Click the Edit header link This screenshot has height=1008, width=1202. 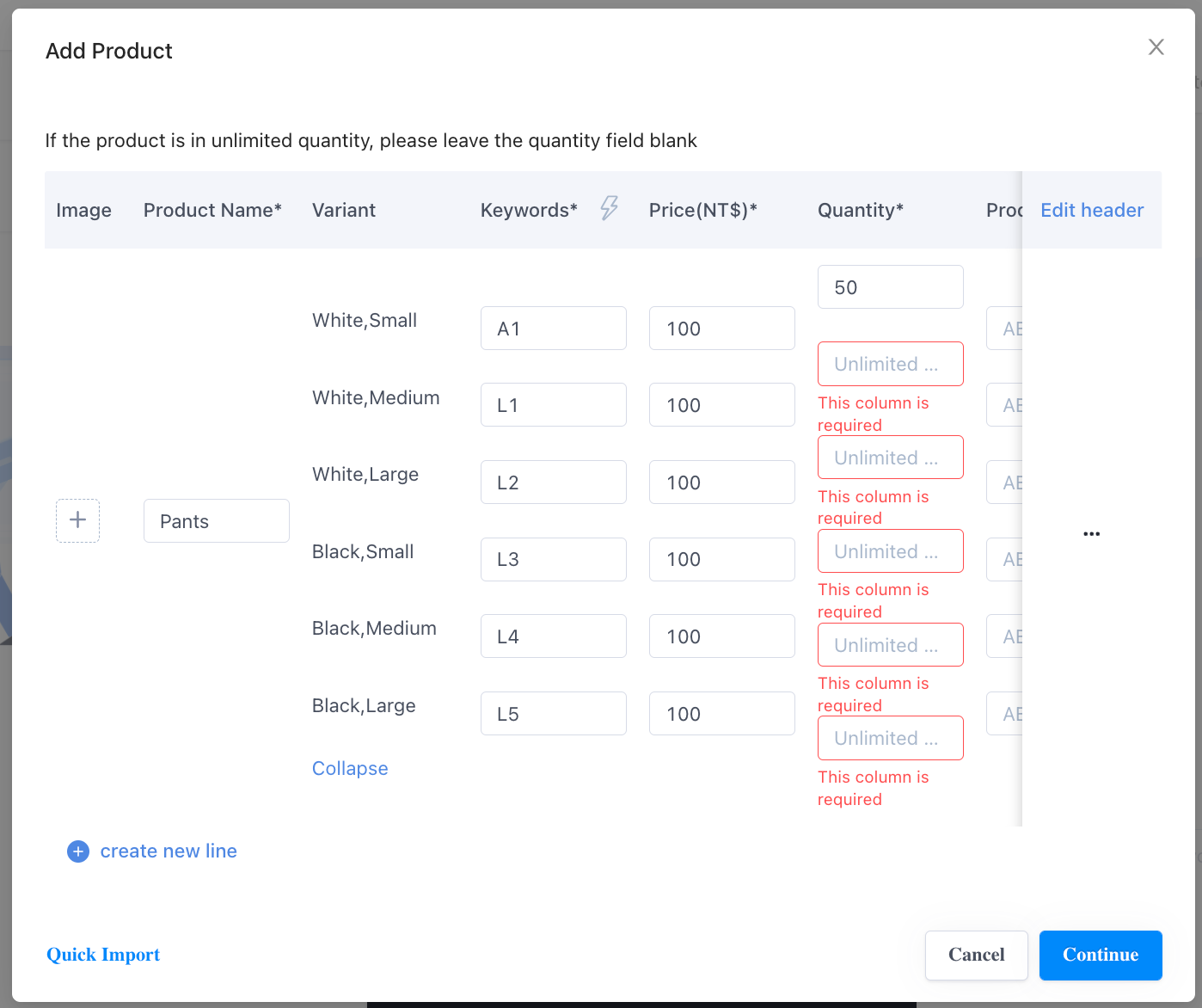click(x=1091, y=210)
